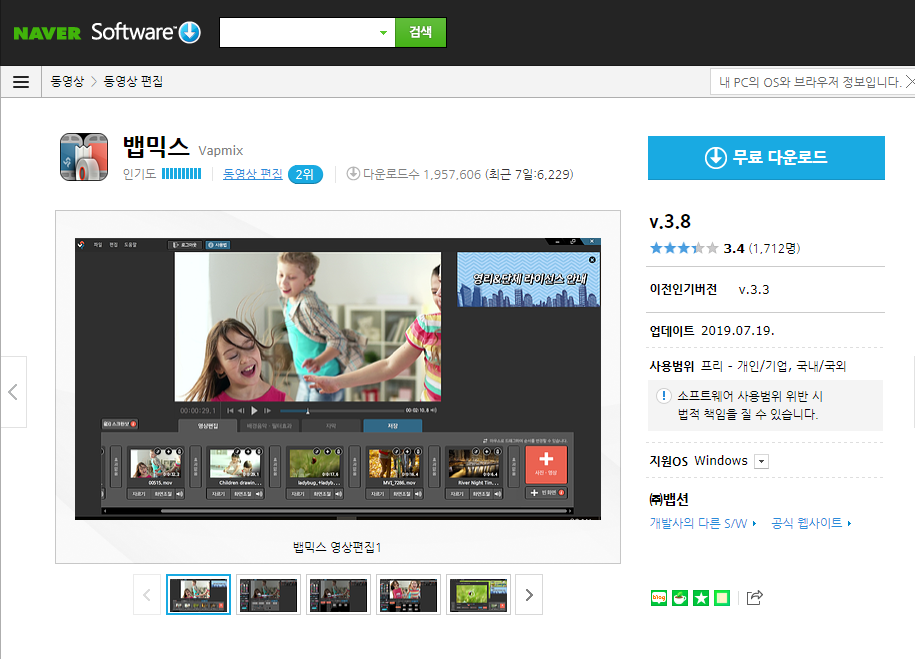915x659 pixels.
Task: Click the green memo share icon
Action: click(722, 598)
